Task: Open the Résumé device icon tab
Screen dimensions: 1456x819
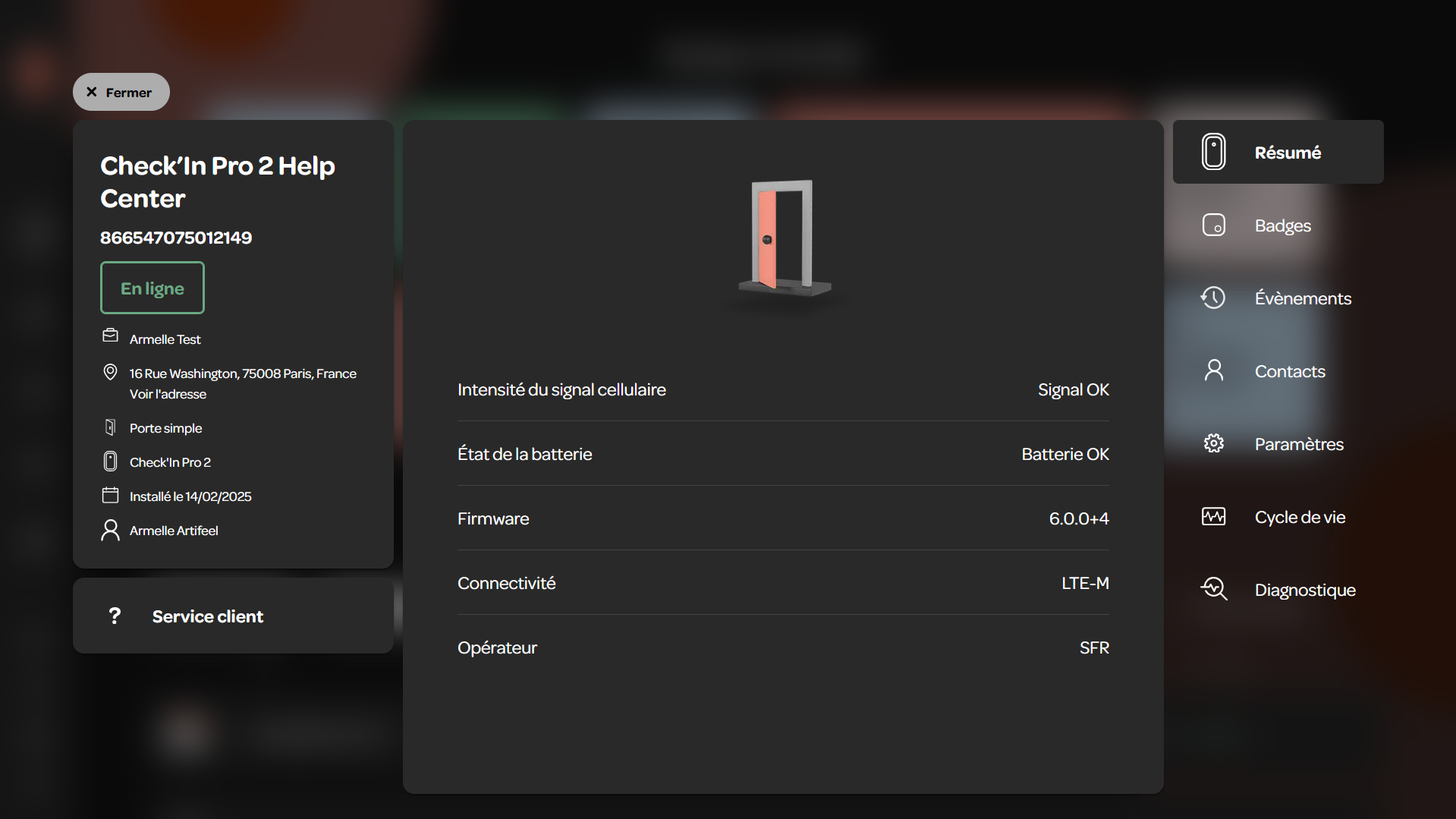Action: 1213,152
